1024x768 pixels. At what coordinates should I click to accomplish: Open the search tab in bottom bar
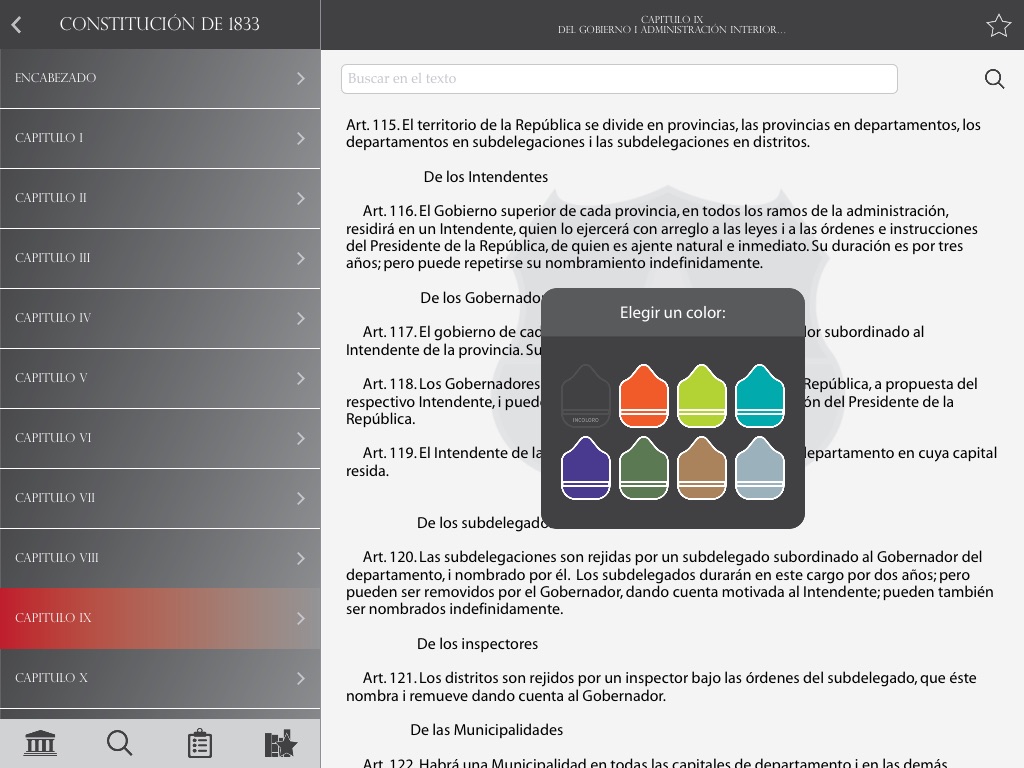pos(119,743)
